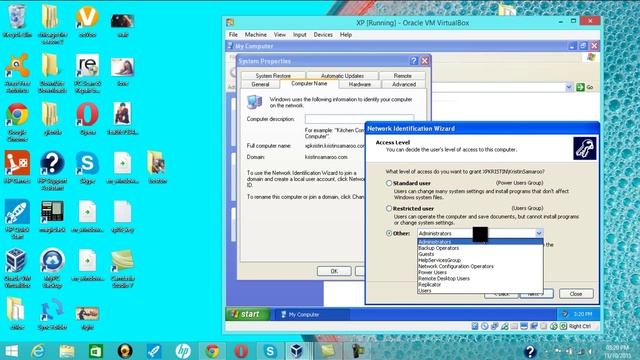Choose Remote Desktop Users in the list

(480, 278)
